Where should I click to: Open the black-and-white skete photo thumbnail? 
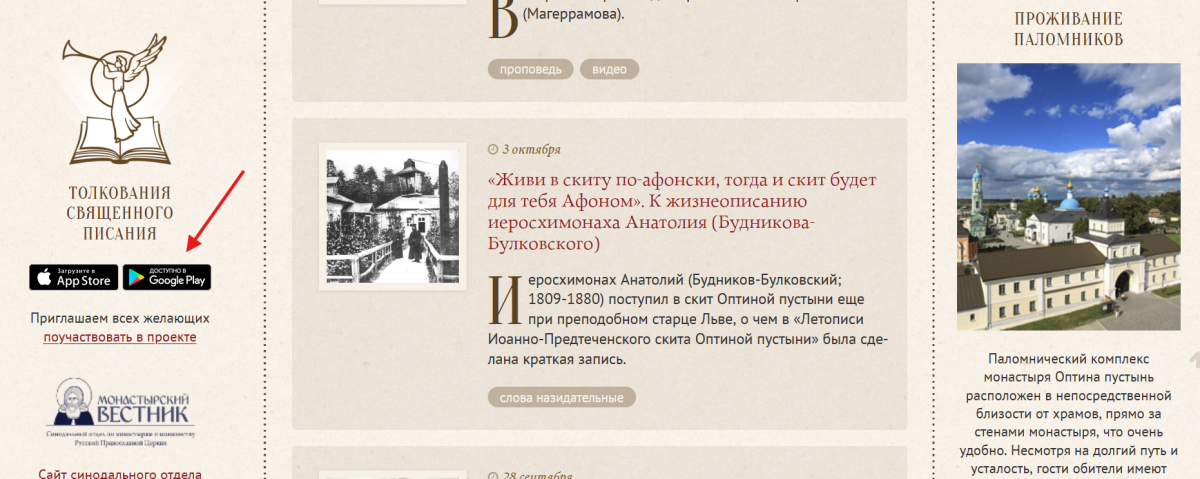[x=393, y=216]
